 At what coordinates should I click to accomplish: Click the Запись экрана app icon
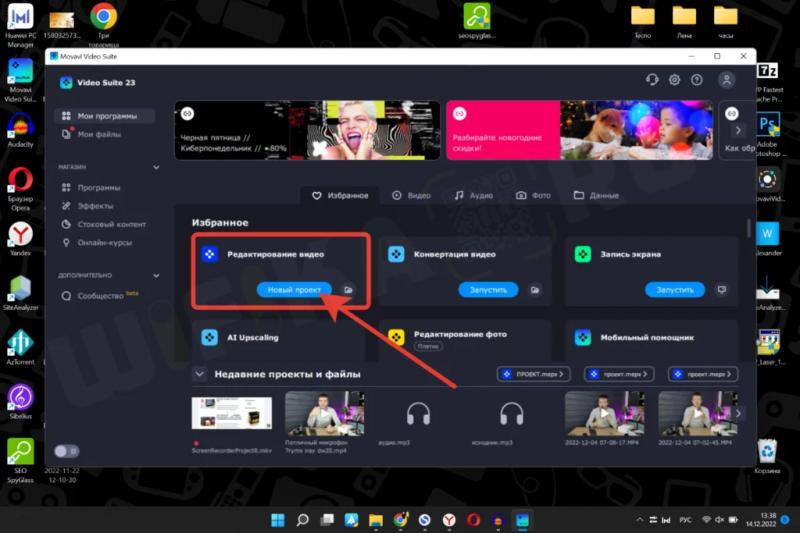pos(583,254)
